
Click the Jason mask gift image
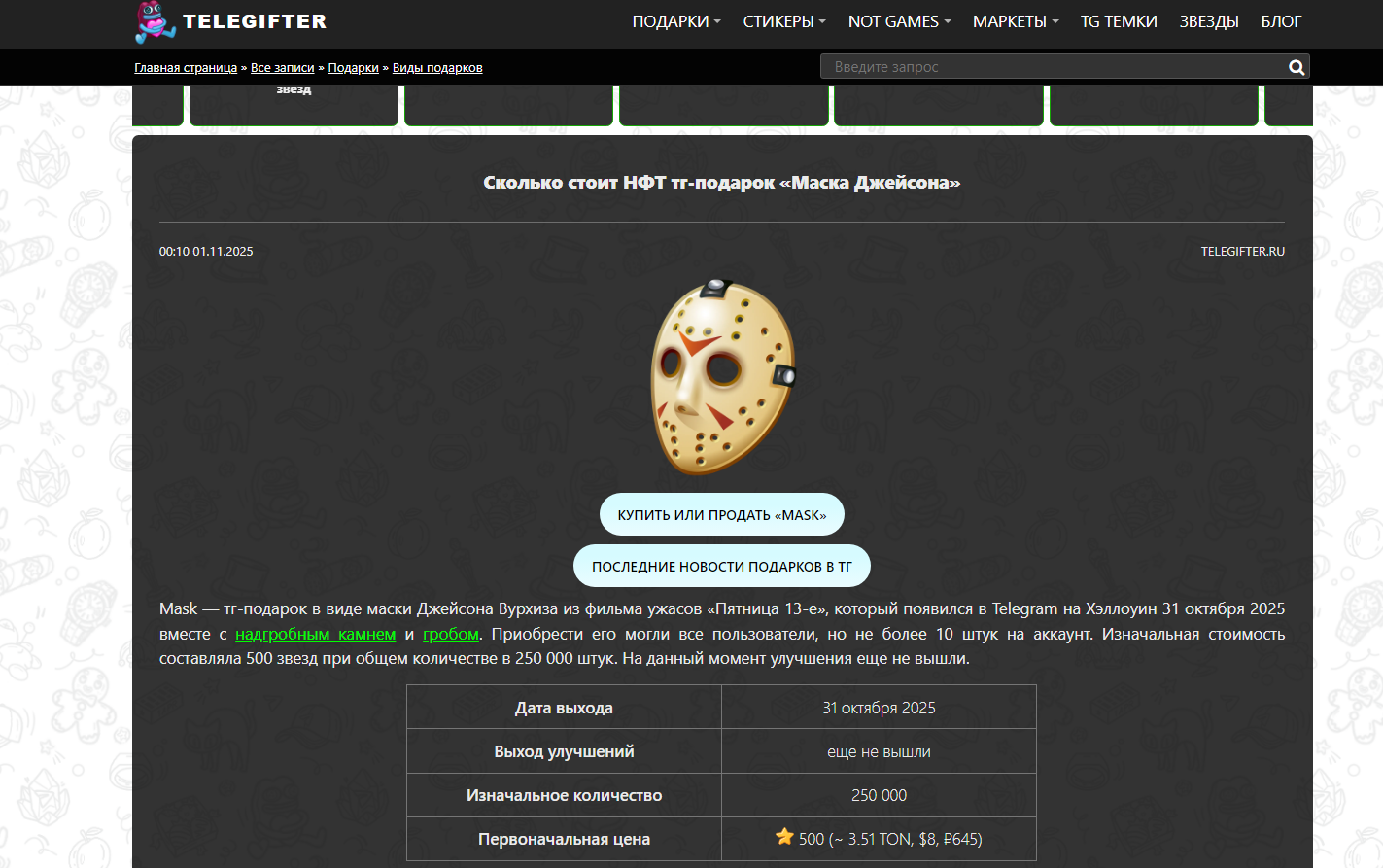coord(723,377)
